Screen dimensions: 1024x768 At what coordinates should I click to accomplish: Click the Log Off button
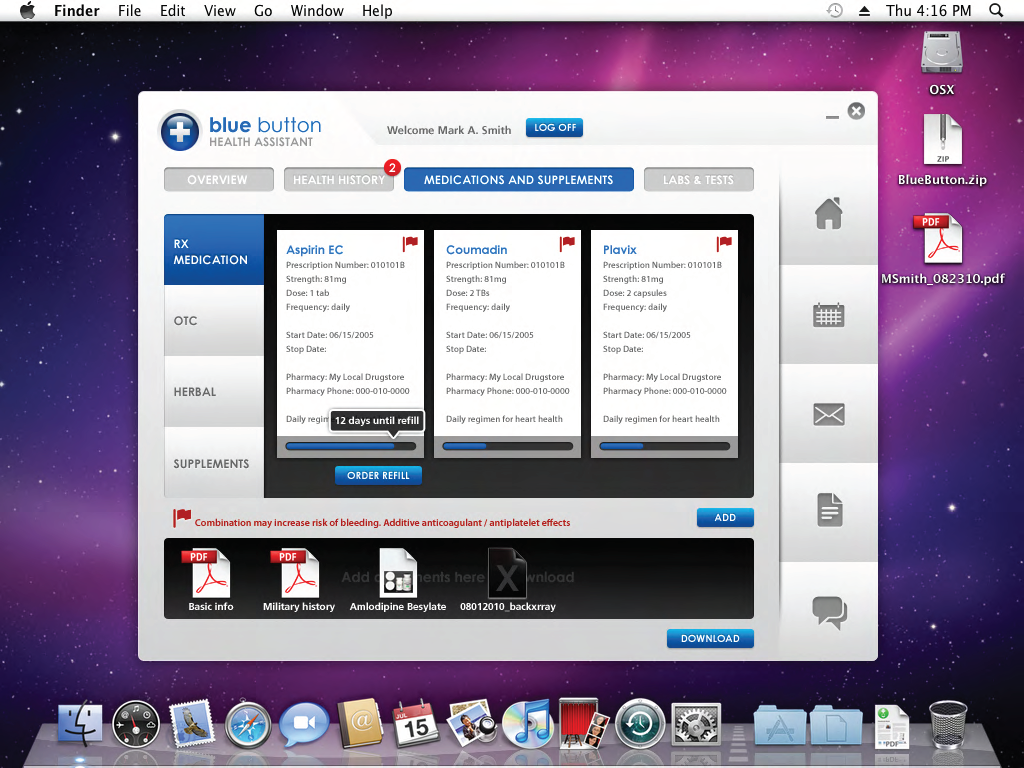point(554,127)
